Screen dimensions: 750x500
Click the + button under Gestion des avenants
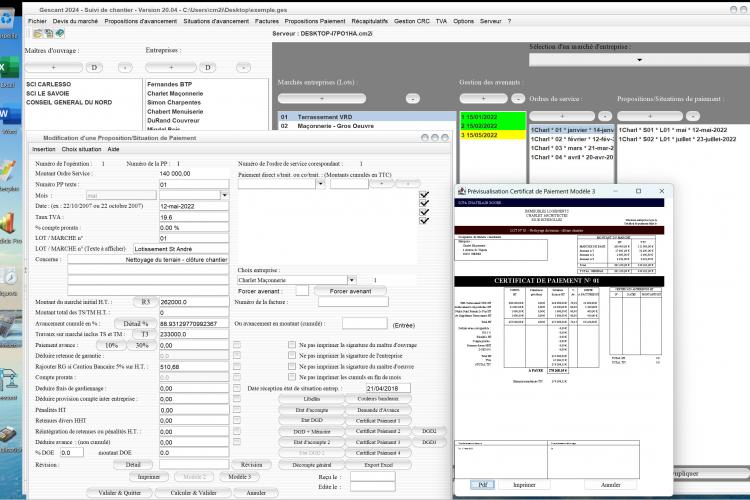483,98
